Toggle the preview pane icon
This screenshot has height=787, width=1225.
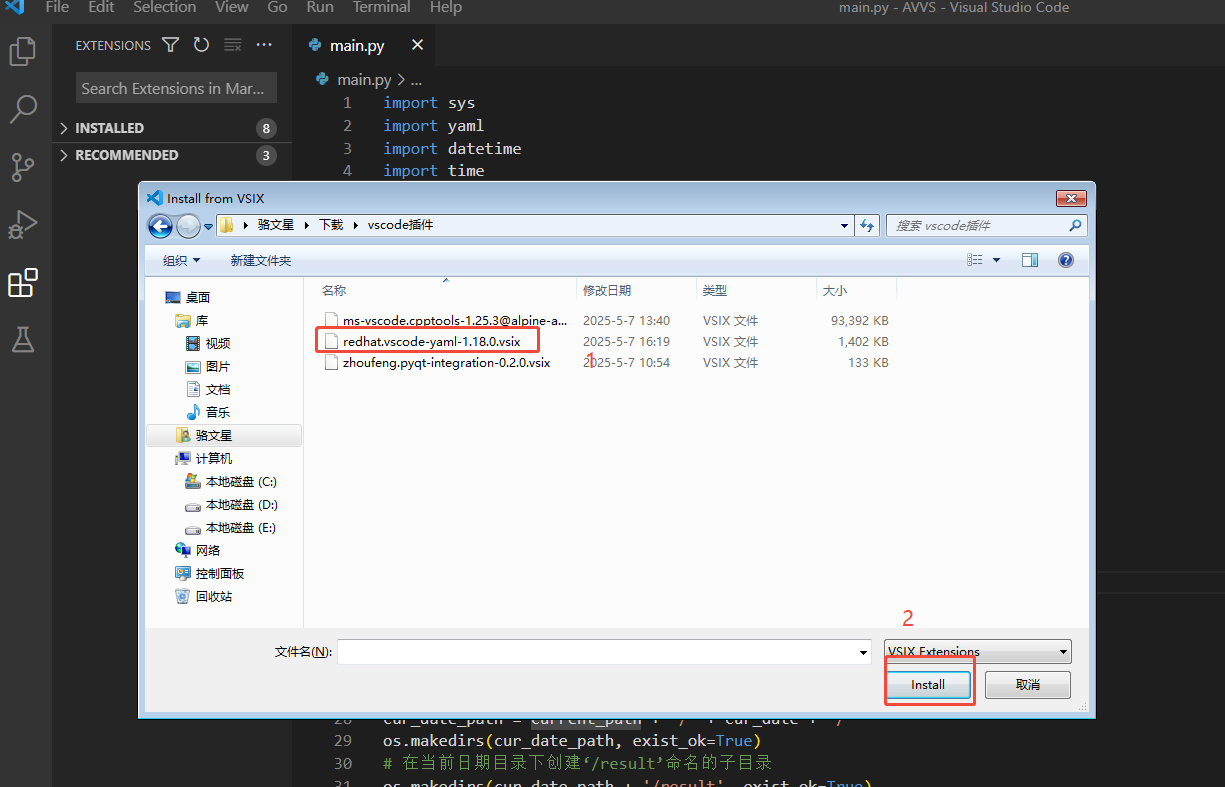tap(1030, 260)
